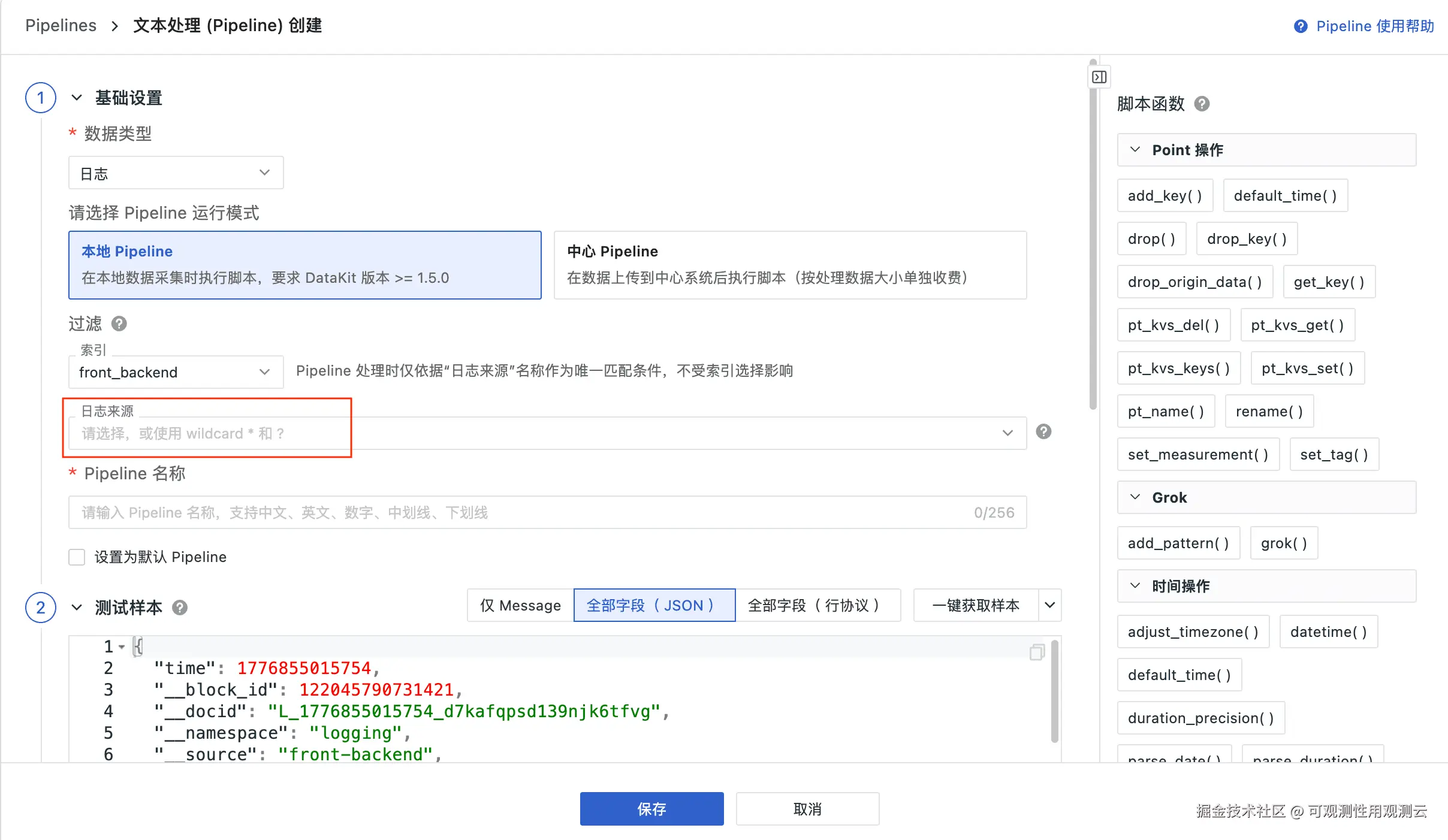
Task: Collapse the script functions side panel icon
Action: [1099, 77]
